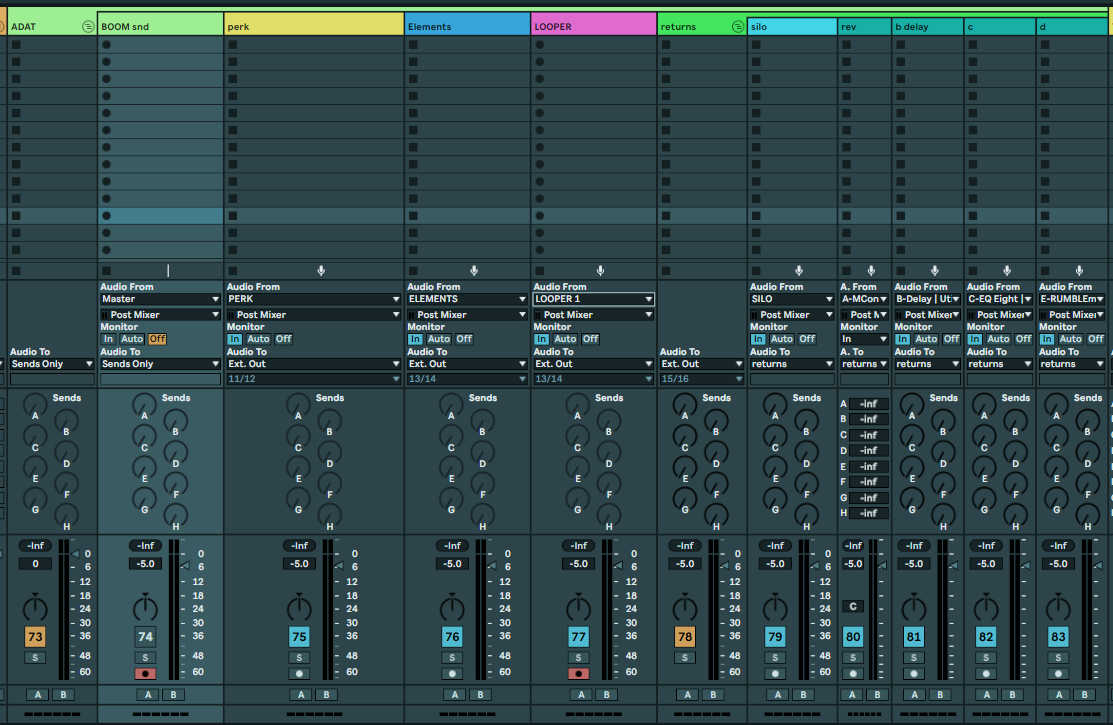Toggle track activator 73 on ADAT track

(x=35, y=637)
